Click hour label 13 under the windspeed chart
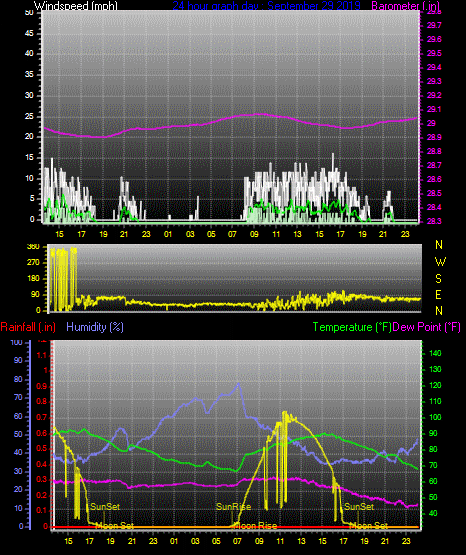 297,234
